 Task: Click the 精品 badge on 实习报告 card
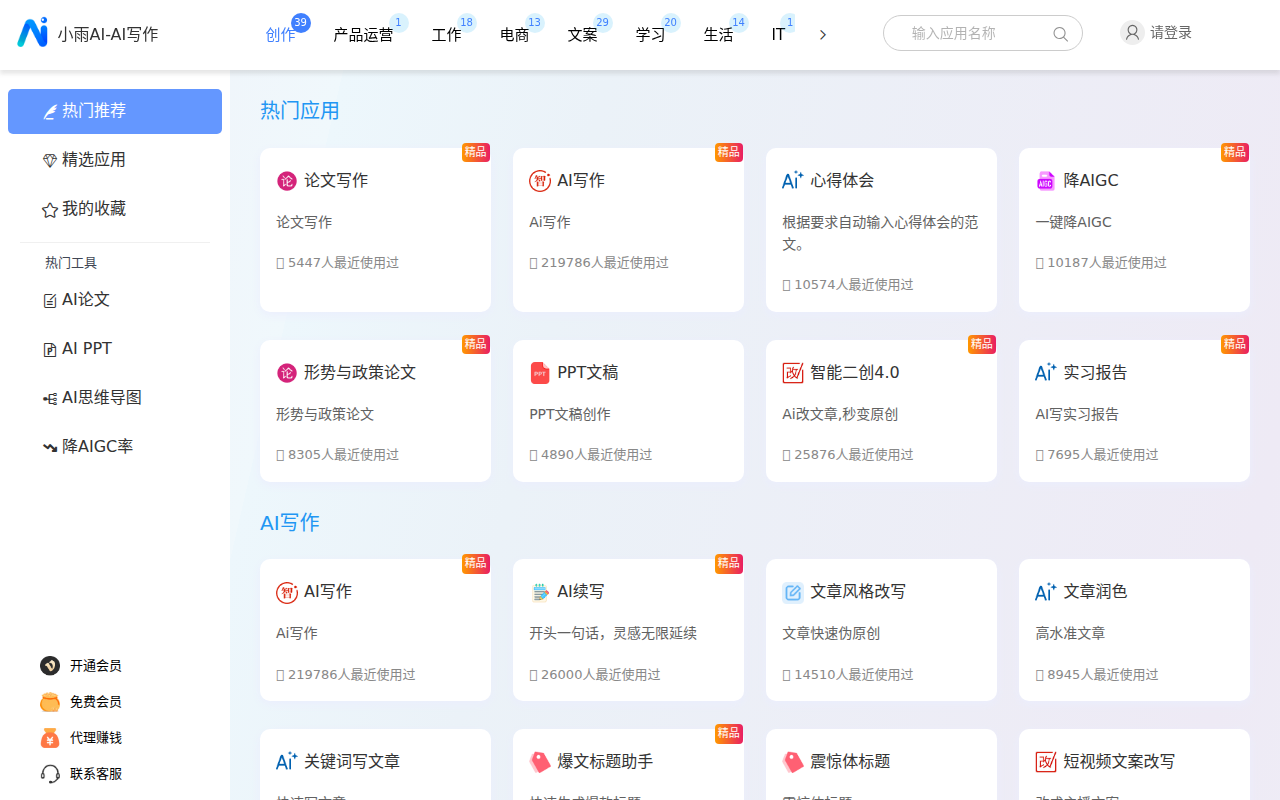[x=1235, y=344]
